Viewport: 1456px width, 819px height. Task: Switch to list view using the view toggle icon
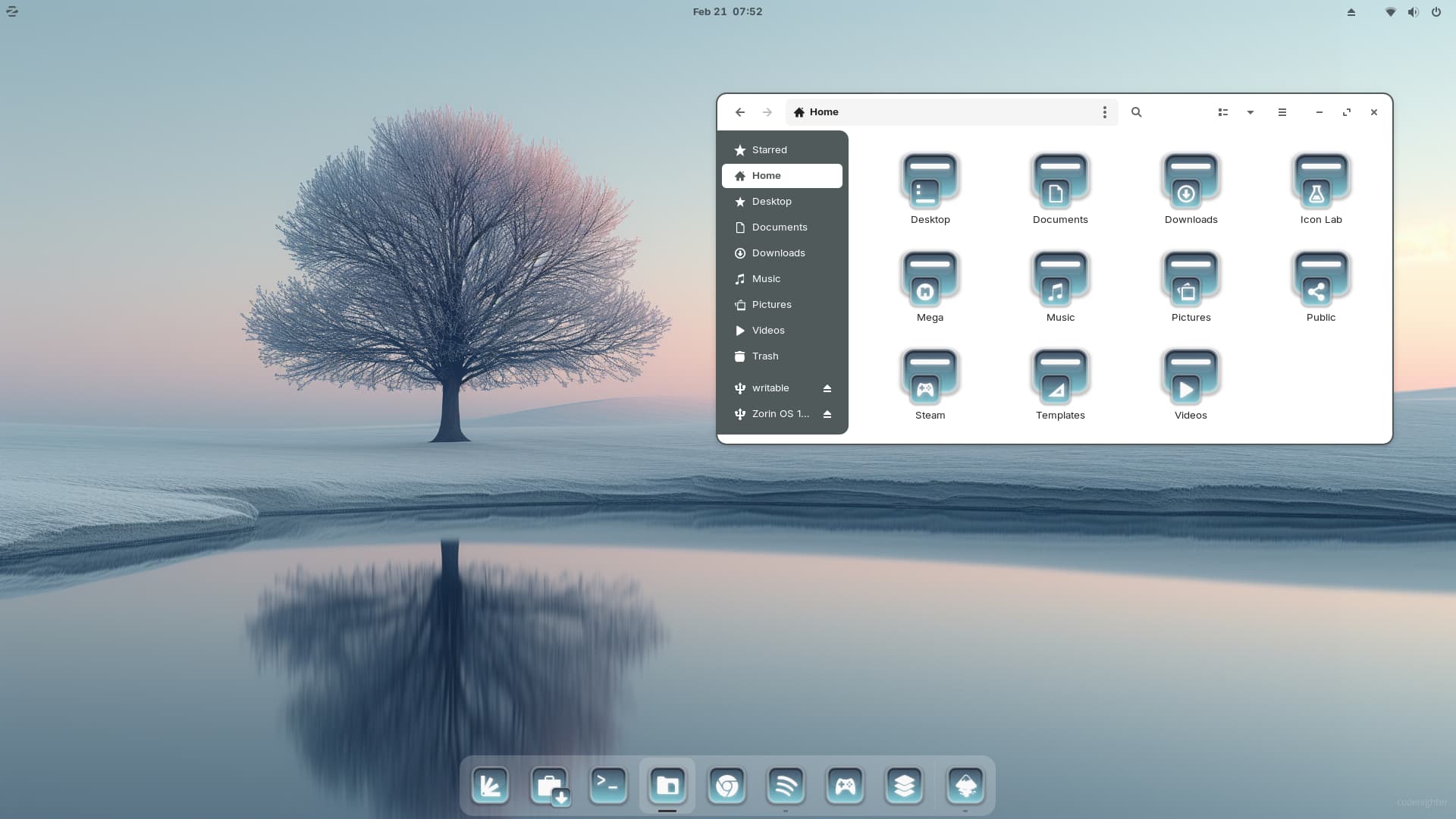tap(1223, 112)
